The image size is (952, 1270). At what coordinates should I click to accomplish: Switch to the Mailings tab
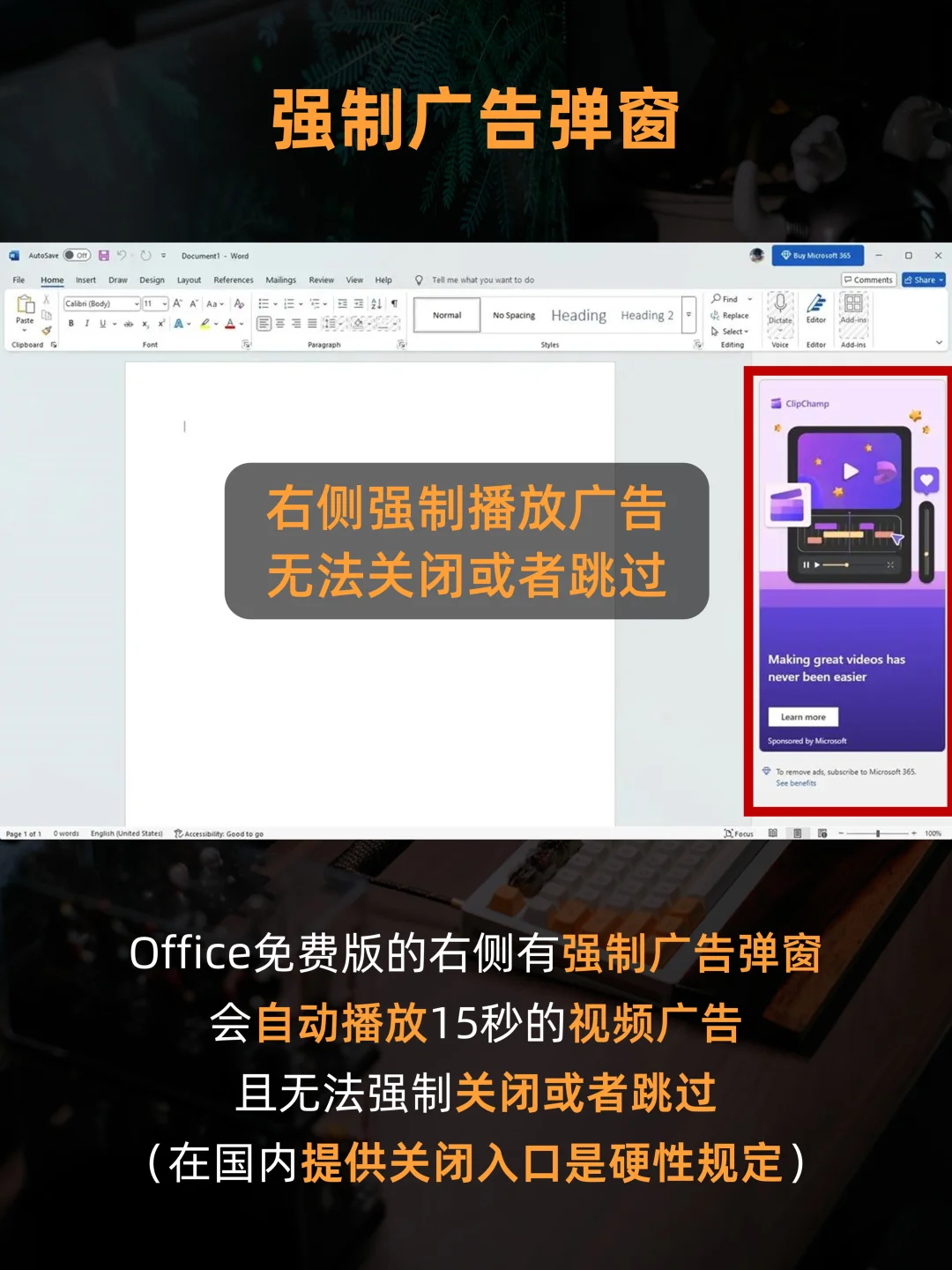pos(281,280)
